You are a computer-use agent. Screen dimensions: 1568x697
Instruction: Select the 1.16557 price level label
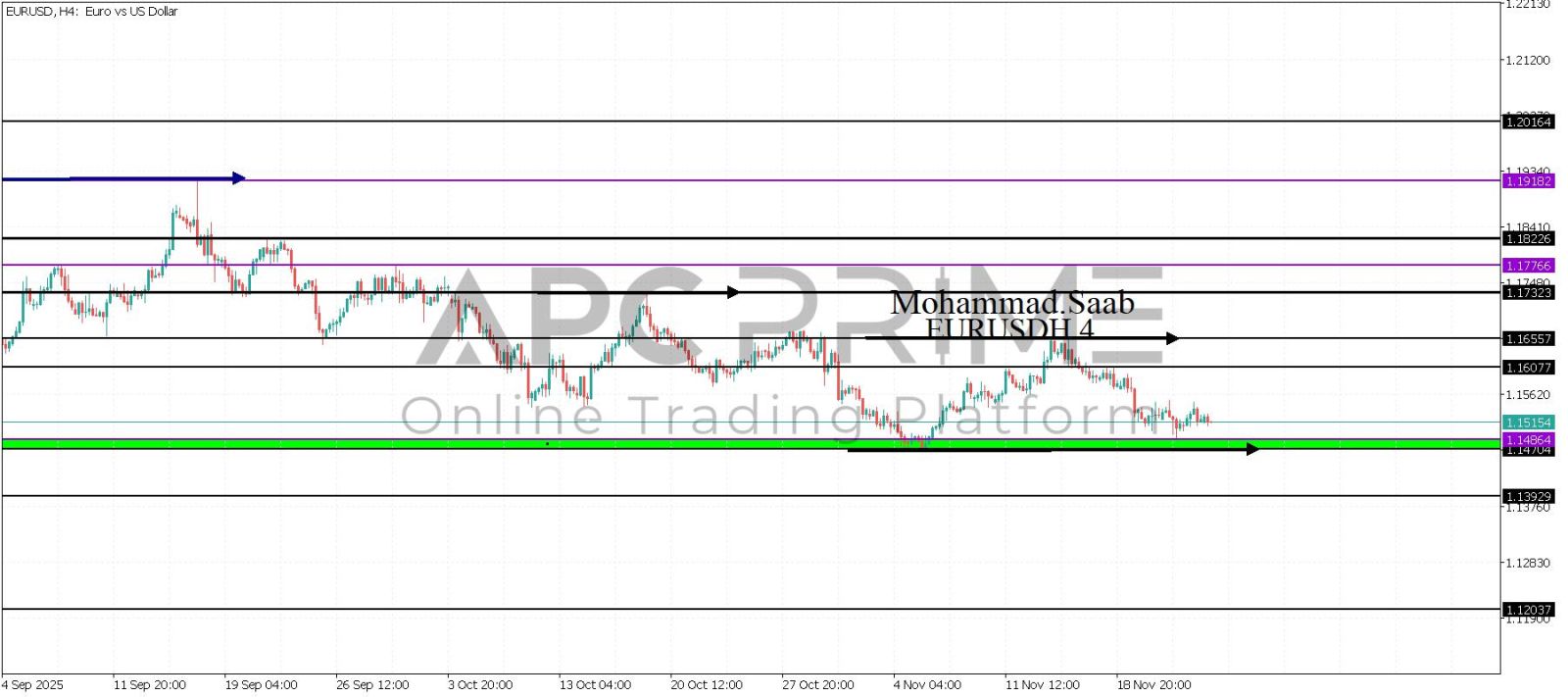point(1528,339)
